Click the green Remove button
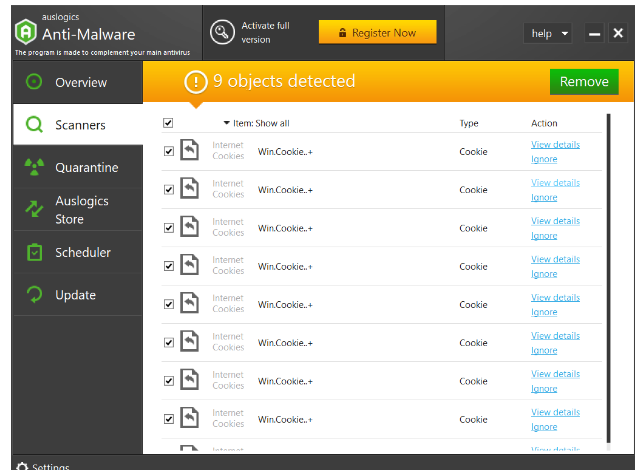This screenshot has height=472, width=636. pos(584,82)
